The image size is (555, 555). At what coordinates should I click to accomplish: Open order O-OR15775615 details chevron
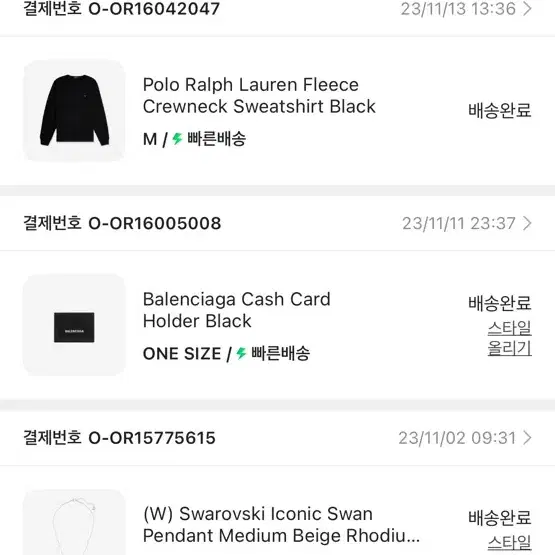pos(527,438)
